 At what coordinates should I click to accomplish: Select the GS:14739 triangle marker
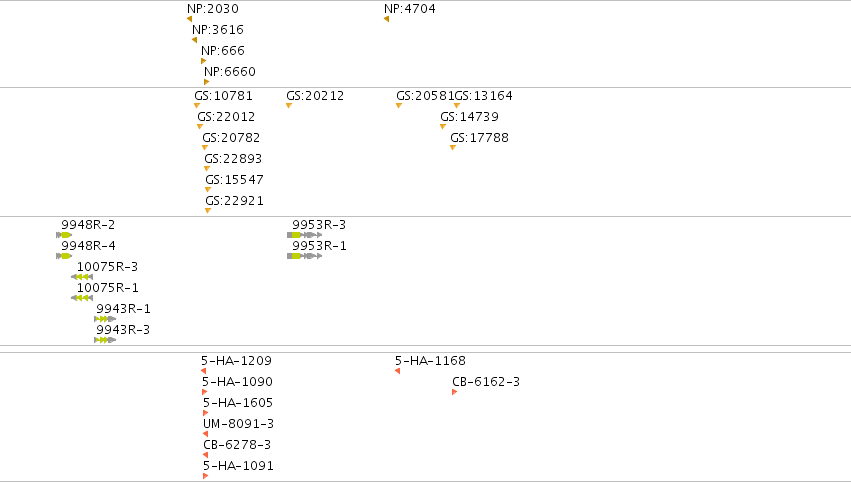443,126
